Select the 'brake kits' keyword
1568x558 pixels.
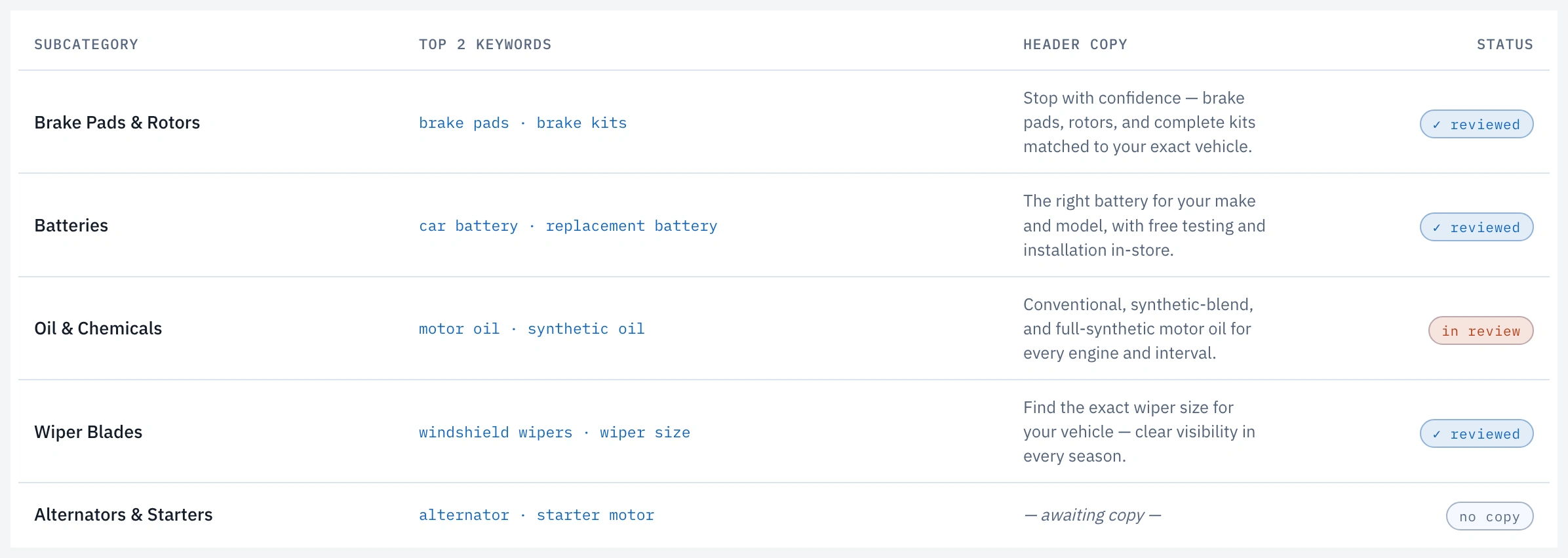tap(581, 123)
